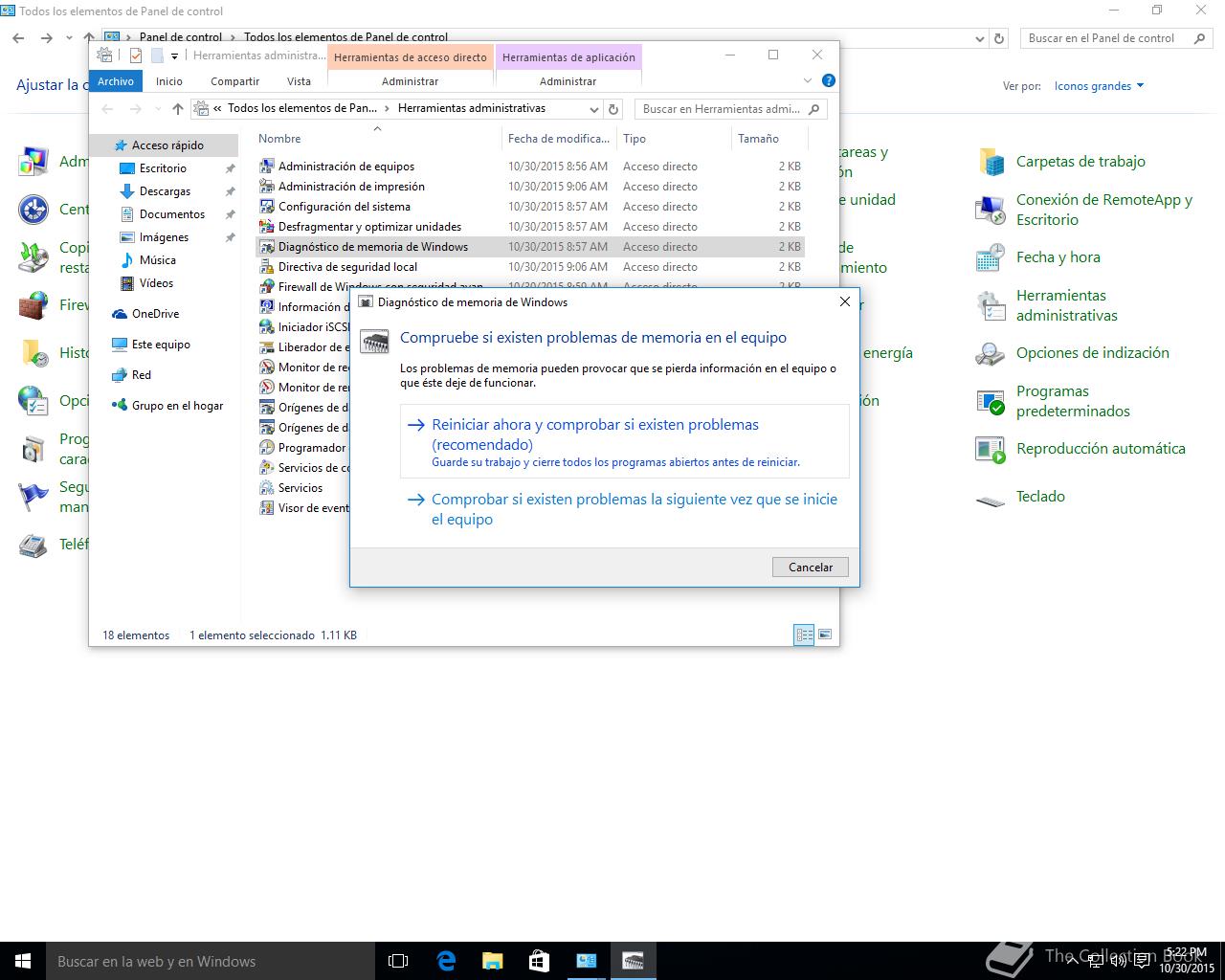The width and height of the screenshot is (1225, 980).
Task: Click the Red network icon
Action: [119, 375]
